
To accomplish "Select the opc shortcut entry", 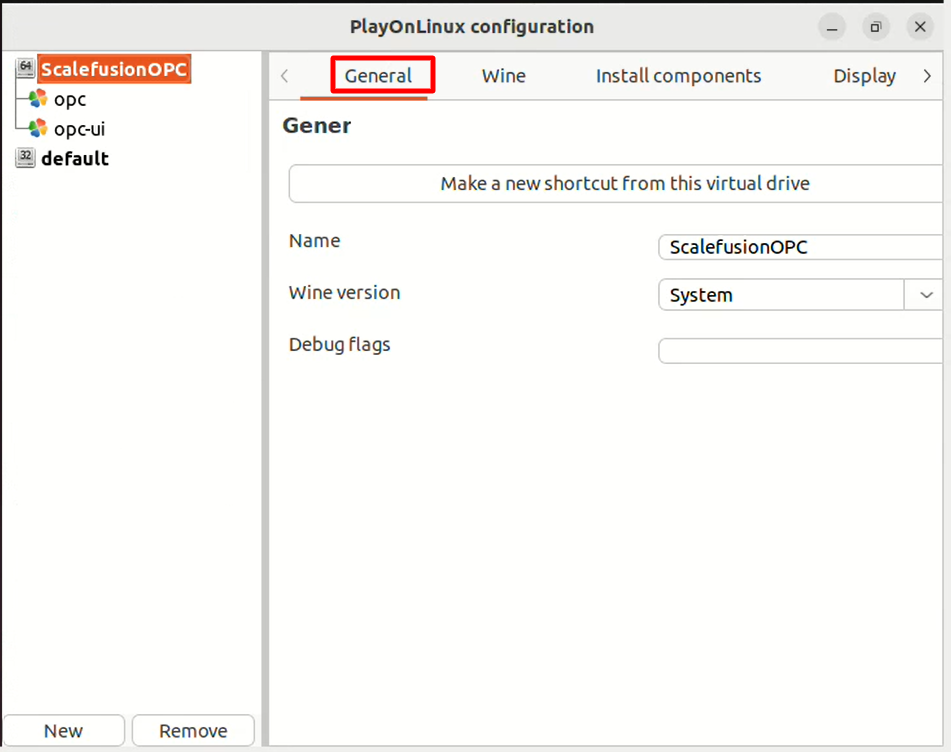I will pyautogui.click(x=70, y=99).
